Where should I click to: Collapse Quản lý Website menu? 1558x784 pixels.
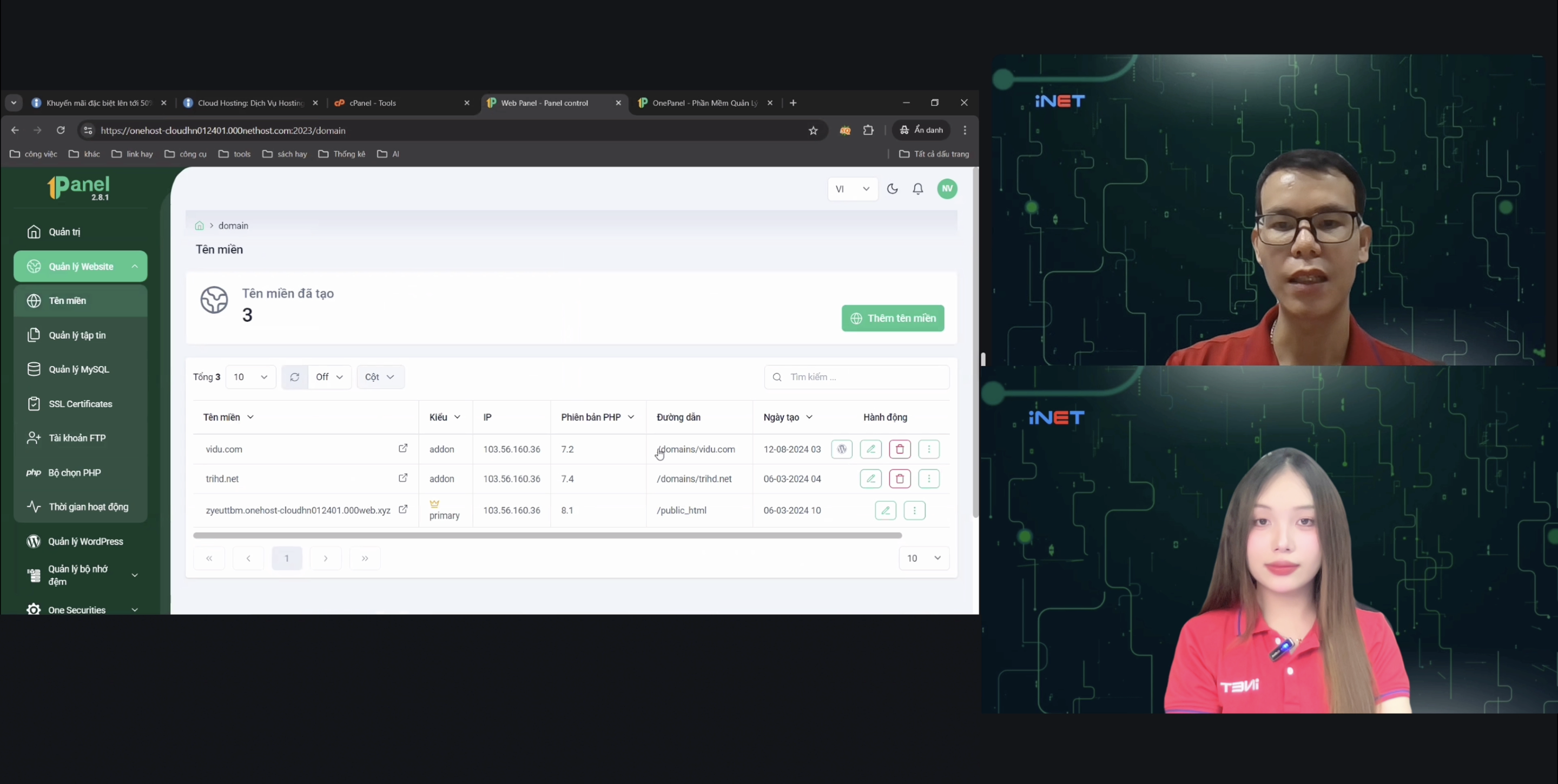tap(81, 267)
